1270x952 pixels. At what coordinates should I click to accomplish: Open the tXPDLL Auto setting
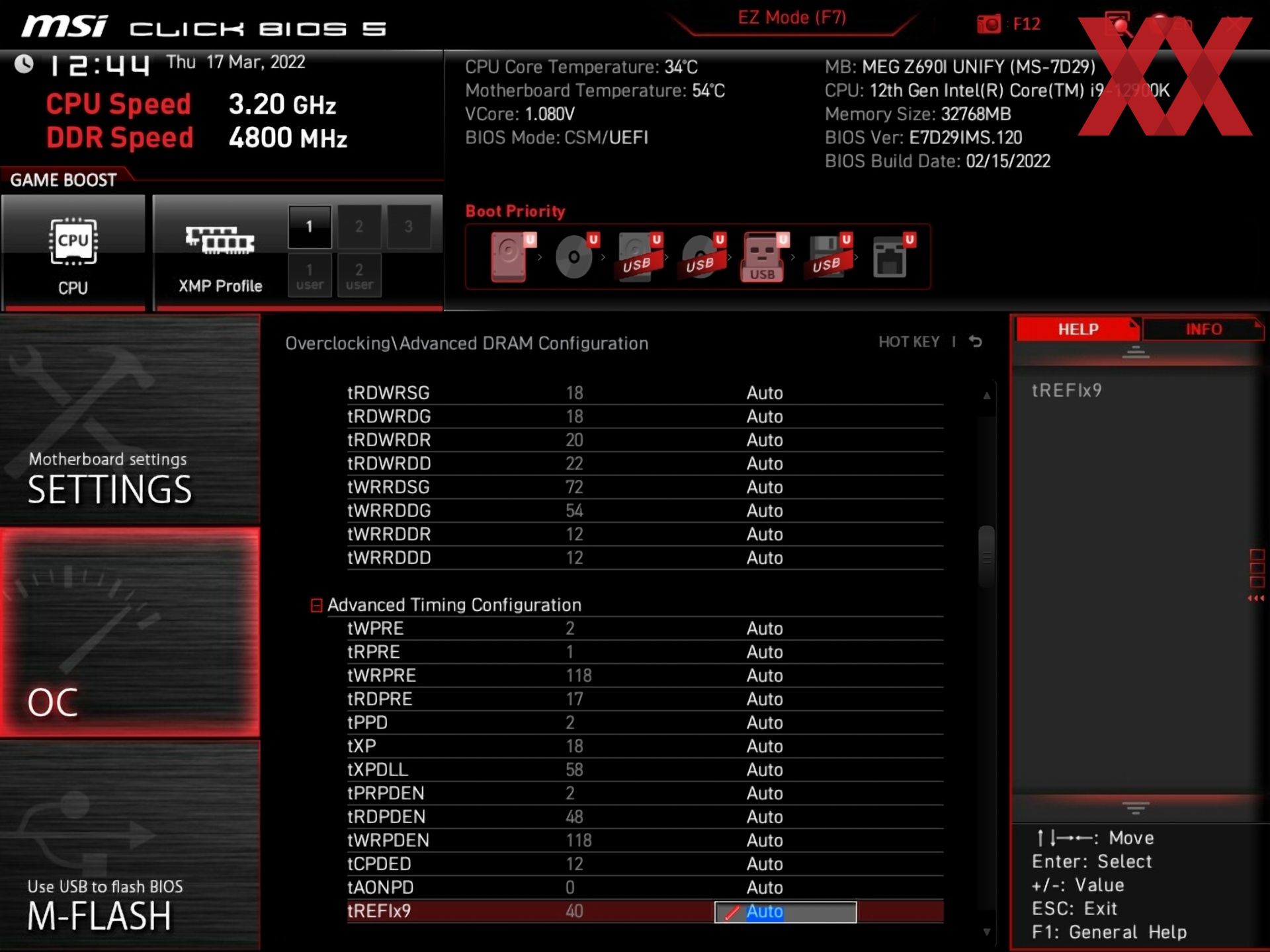[765, 770]
